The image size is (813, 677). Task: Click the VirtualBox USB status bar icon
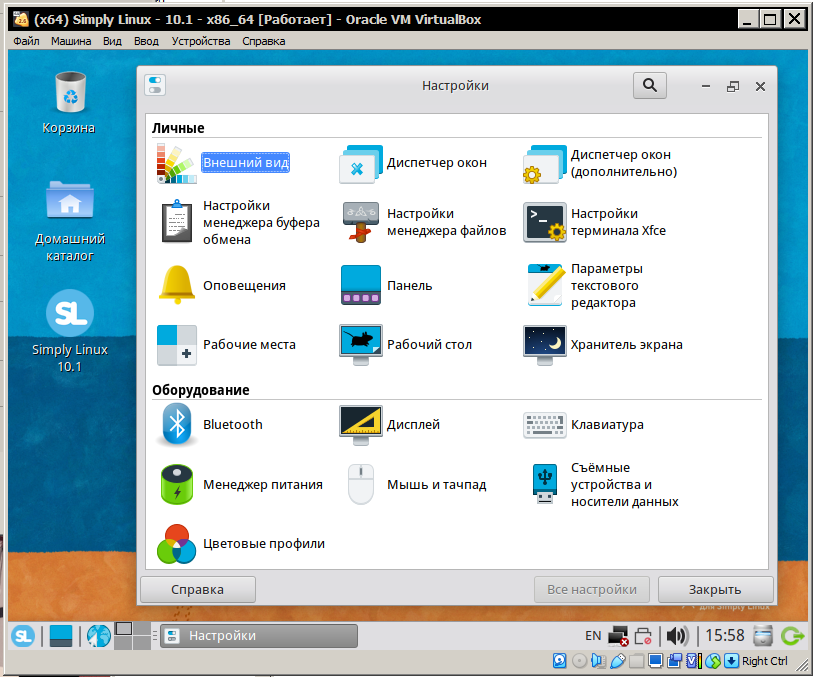point(618,661)
